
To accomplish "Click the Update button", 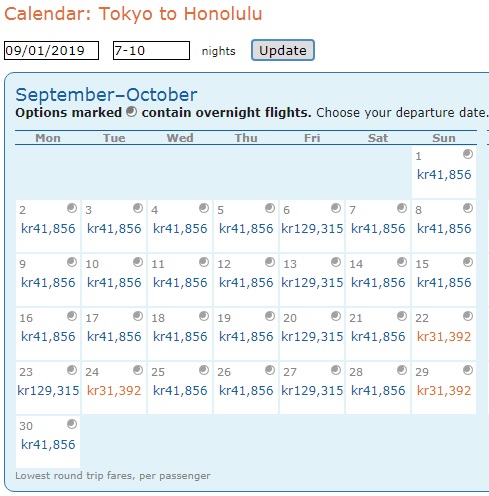I will pos(283,50).
